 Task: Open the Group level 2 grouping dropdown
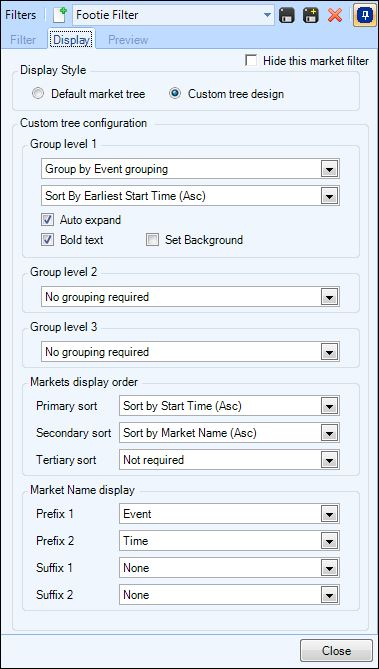(x=190, y=297)
